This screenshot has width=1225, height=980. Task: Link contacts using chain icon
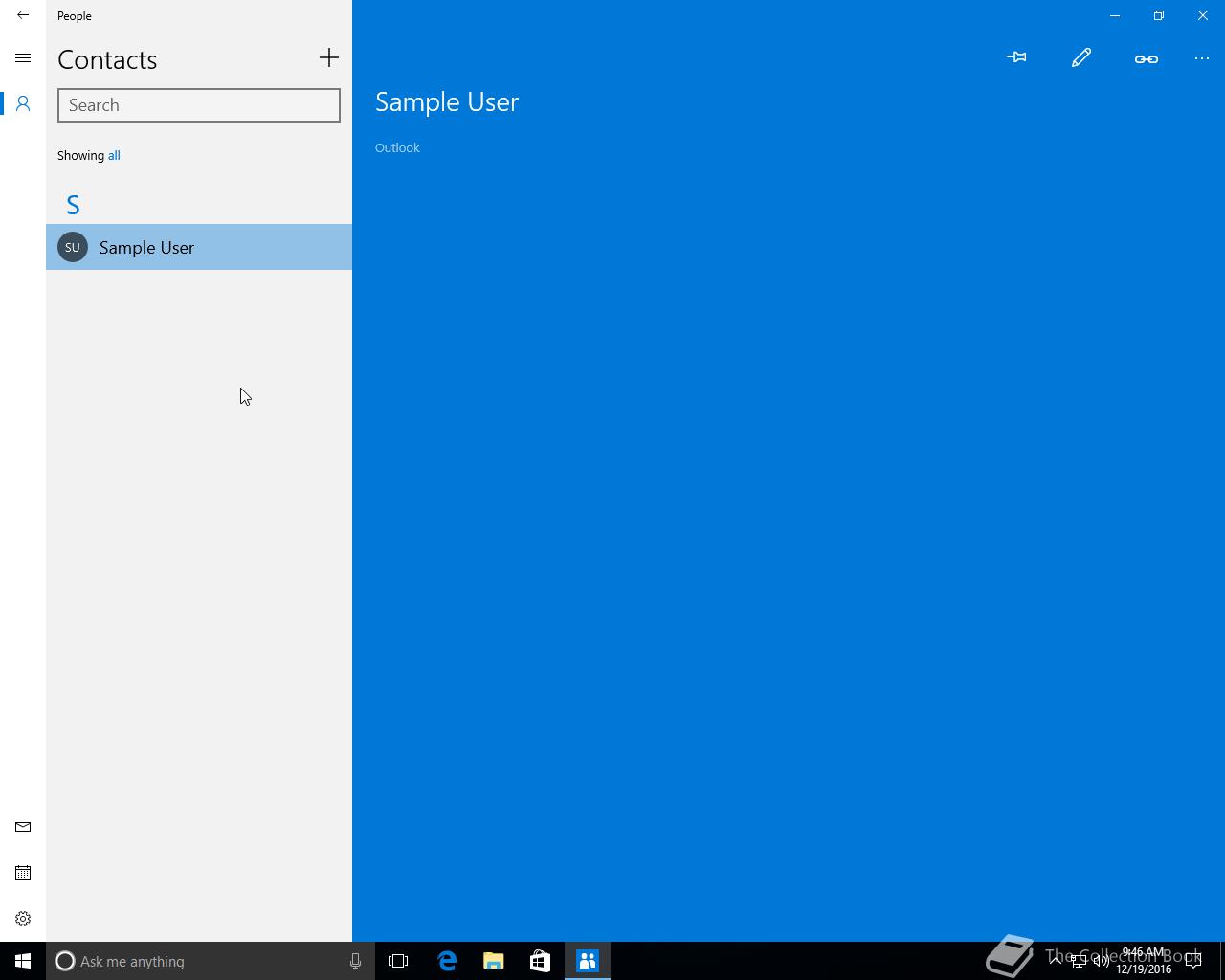1147,58
